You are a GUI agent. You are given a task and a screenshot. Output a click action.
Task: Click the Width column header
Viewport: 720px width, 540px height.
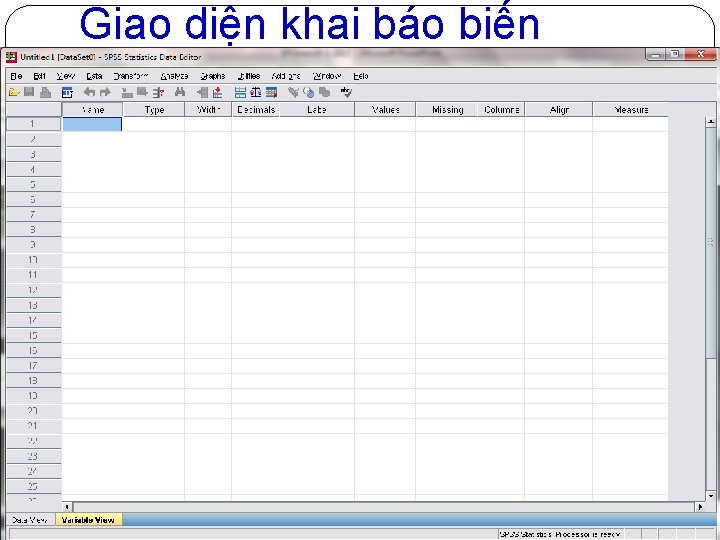pyautogui.click(x=208, y=110)
